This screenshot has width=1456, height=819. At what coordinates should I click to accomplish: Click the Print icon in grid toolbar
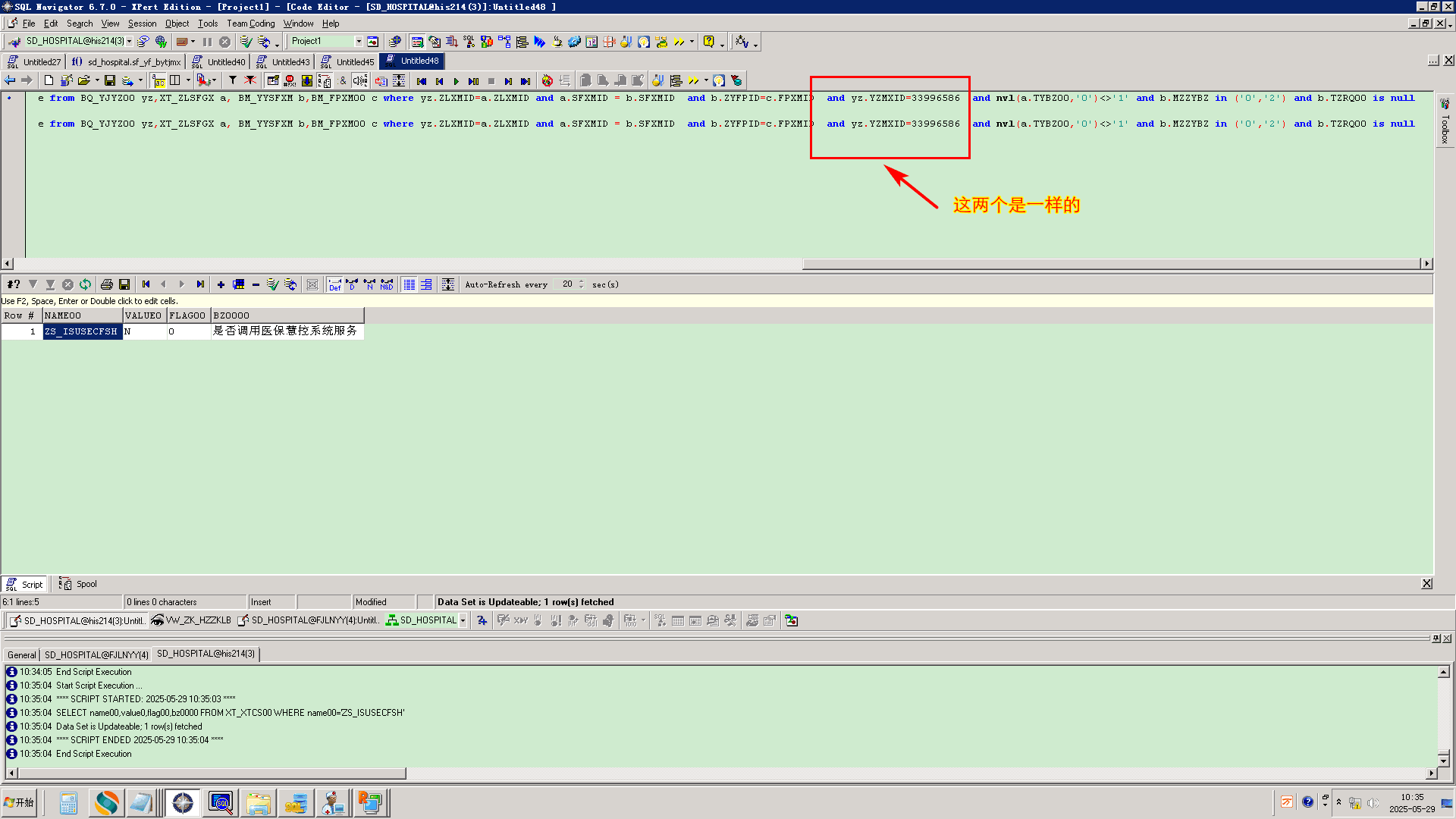[x=107, y=285]
